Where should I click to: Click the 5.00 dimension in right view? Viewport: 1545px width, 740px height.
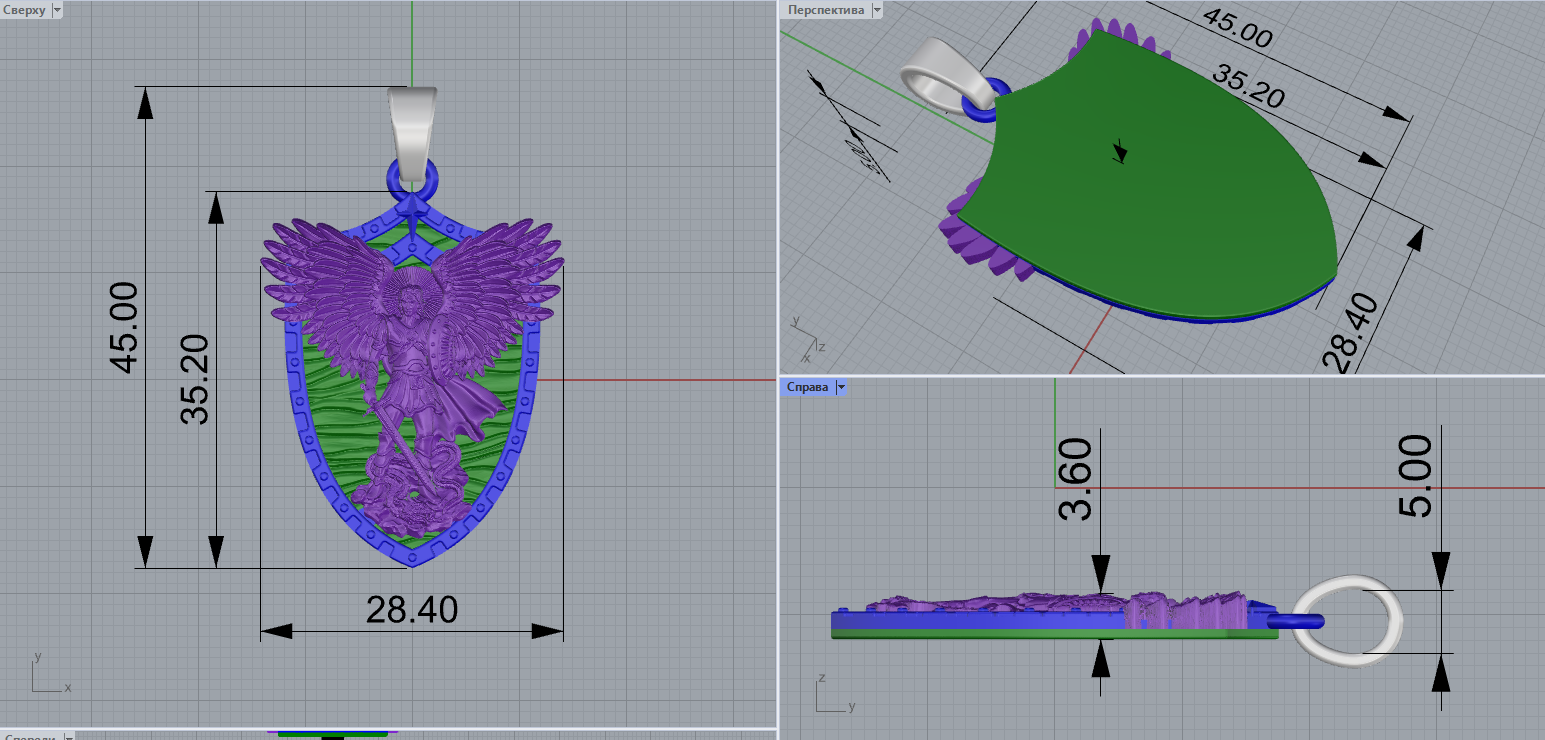(1416, 477)
